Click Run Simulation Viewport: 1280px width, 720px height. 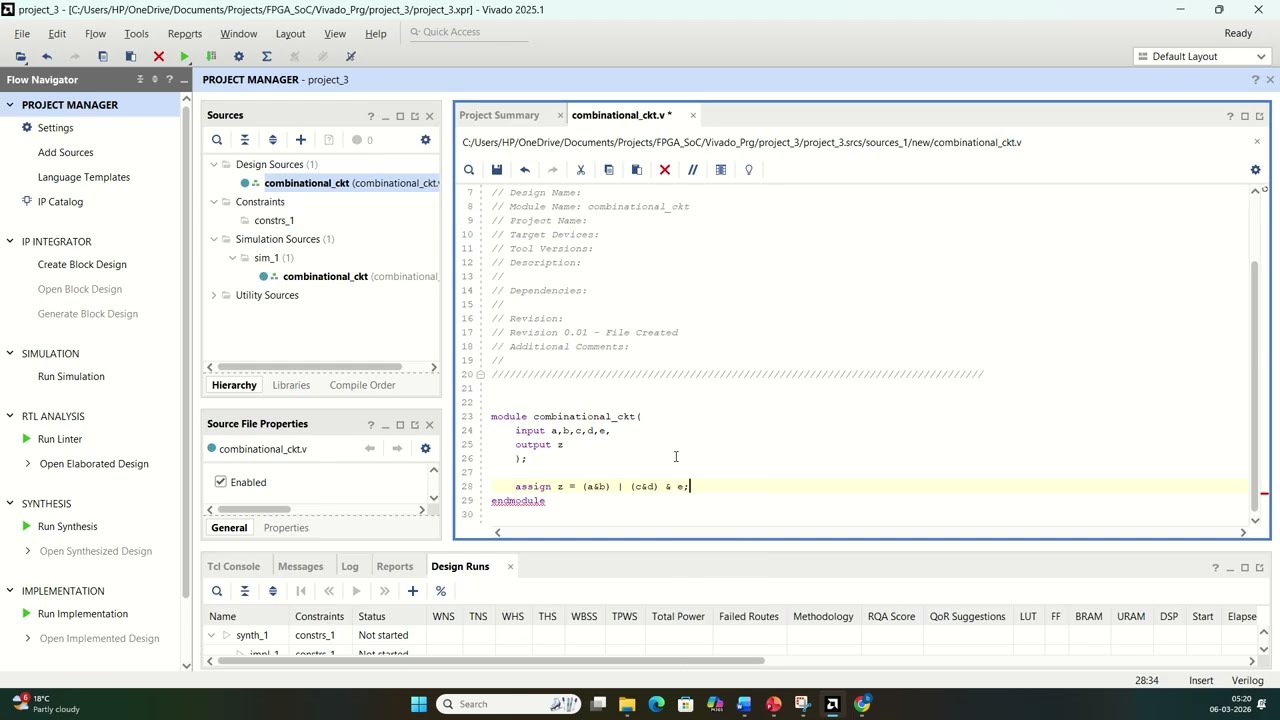pyautogui.click(x=71, y=377)
